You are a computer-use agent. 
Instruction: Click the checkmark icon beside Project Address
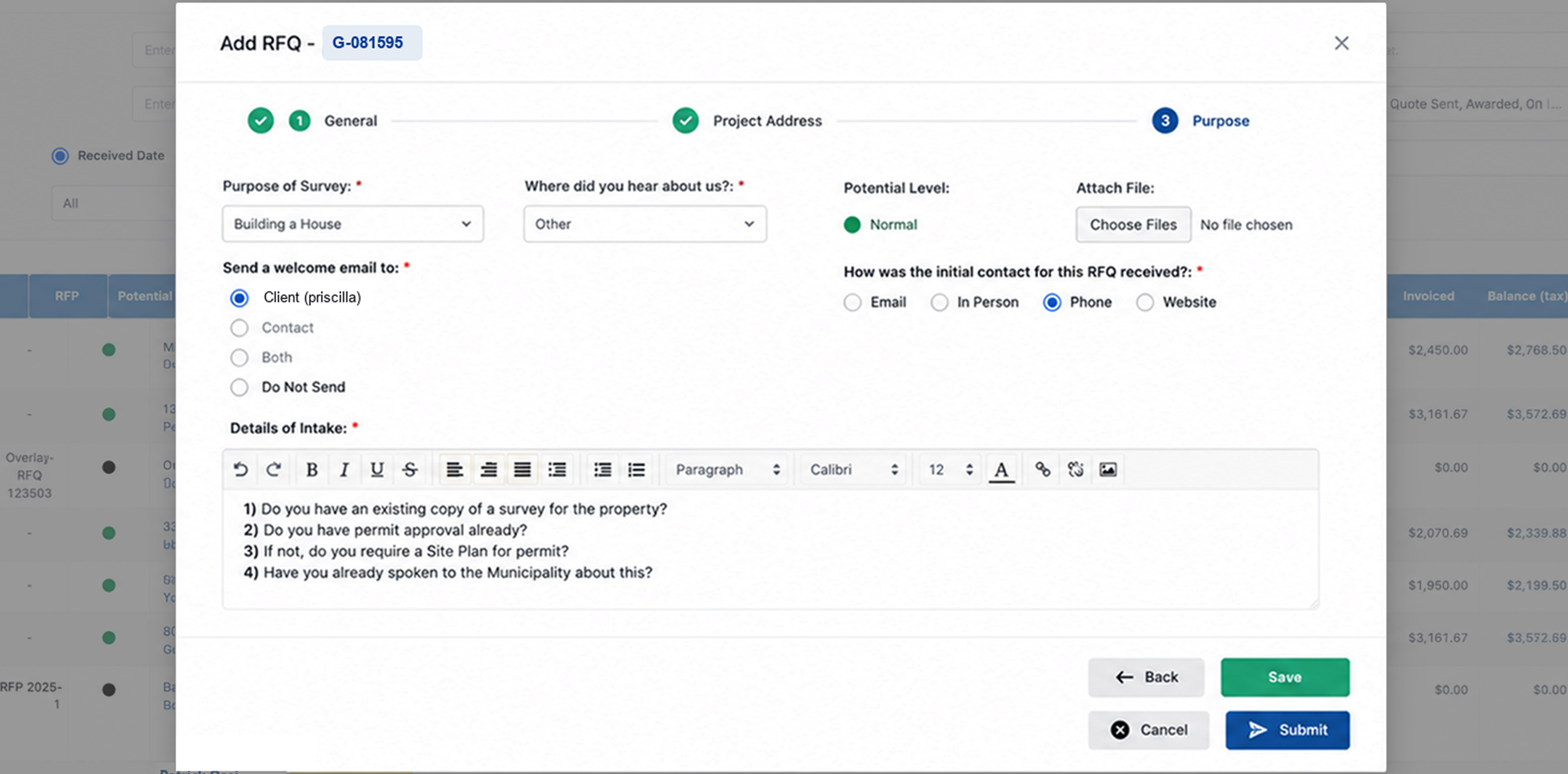pyautogui.click(x=685, y=120)
